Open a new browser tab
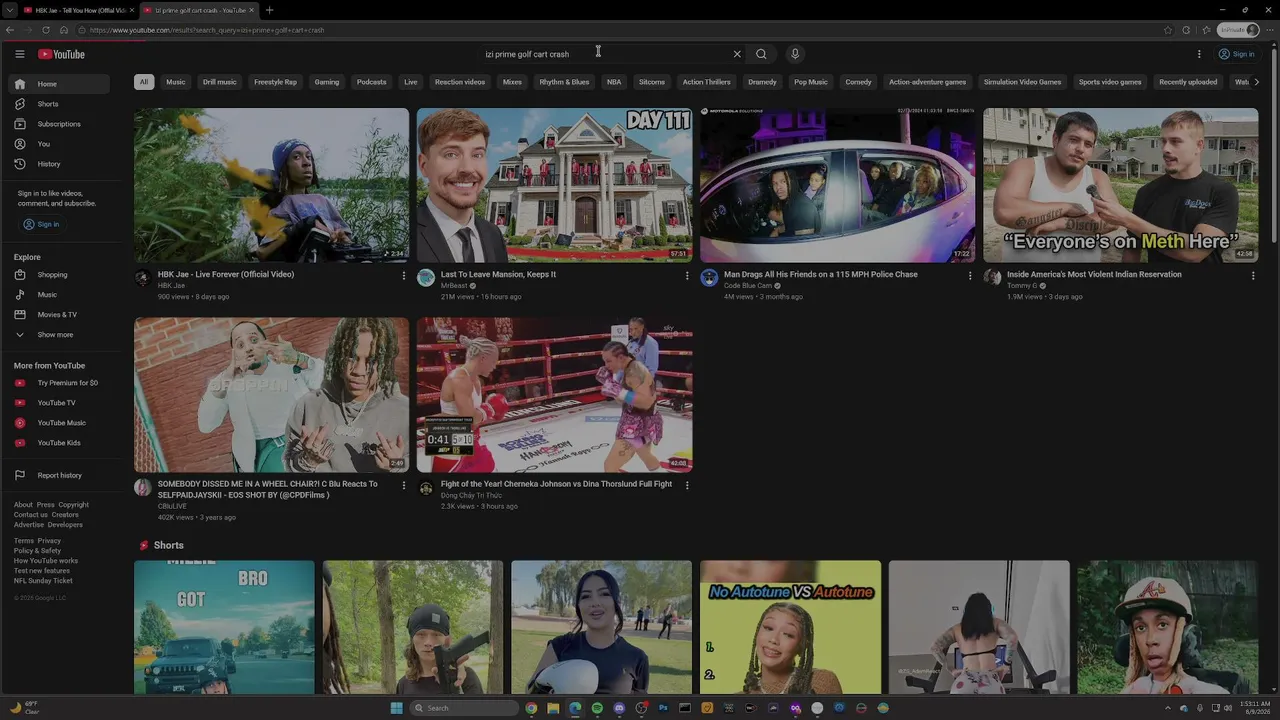Image resolution: width=1280 pixels, height=720 pixels. tap(269, 10)
